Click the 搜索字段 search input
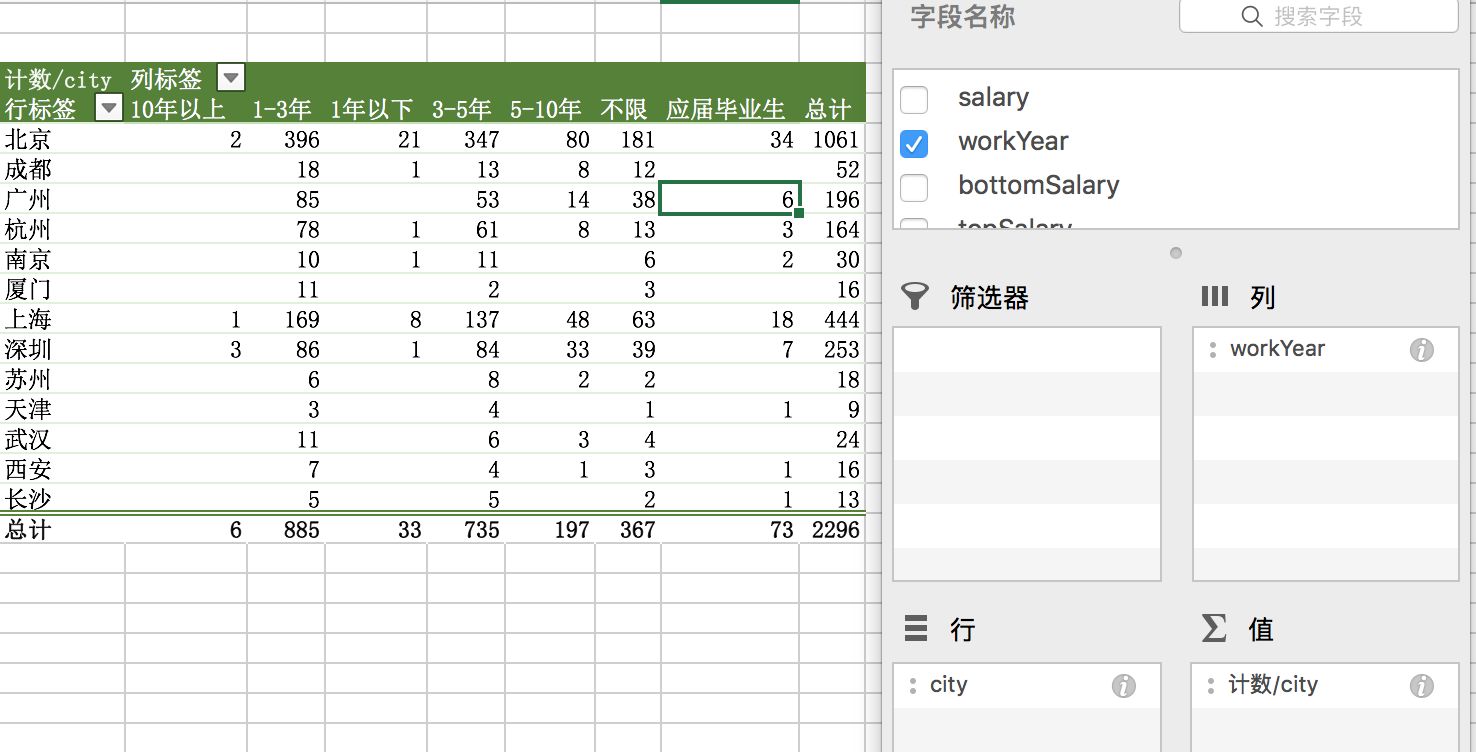1476x752 pixels. [1318, 16]
